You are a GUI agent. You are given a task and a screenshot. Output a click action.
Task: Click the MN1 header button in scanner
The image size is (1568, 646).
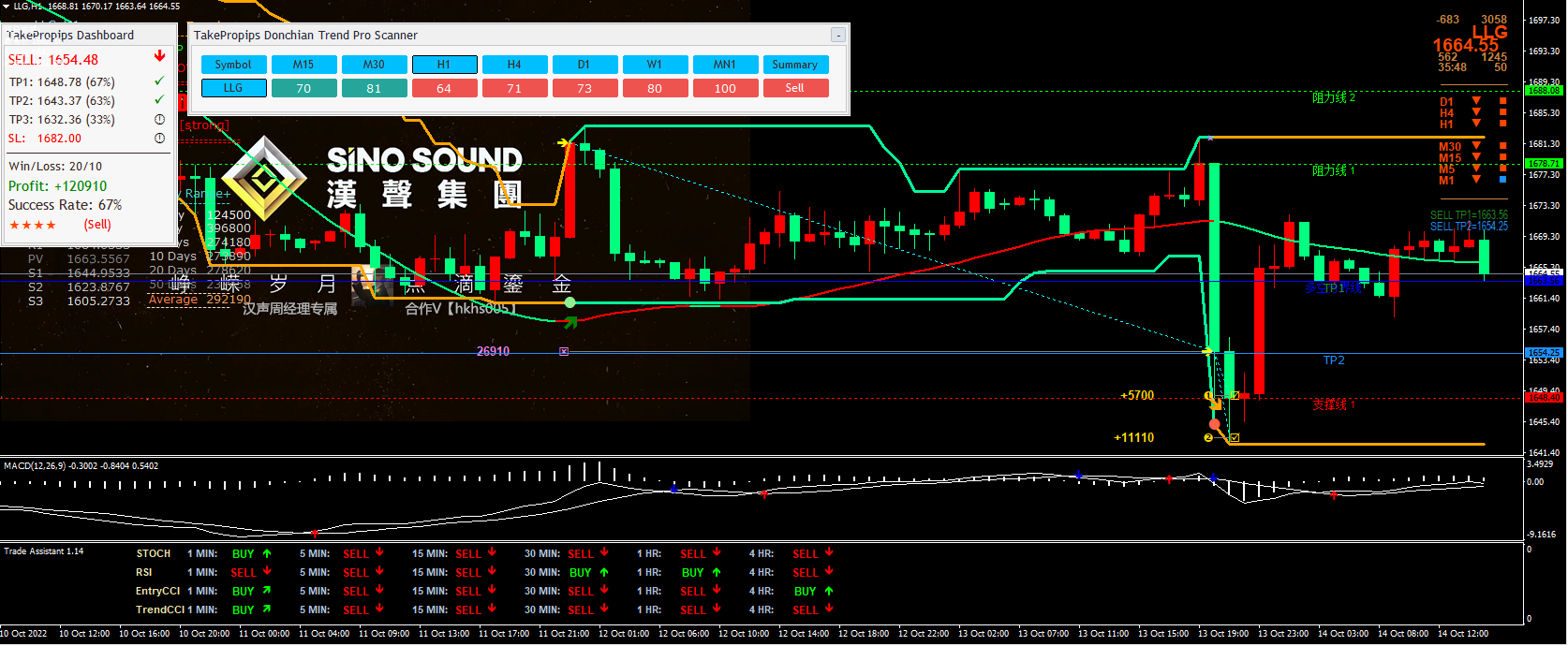coord(725,65)
